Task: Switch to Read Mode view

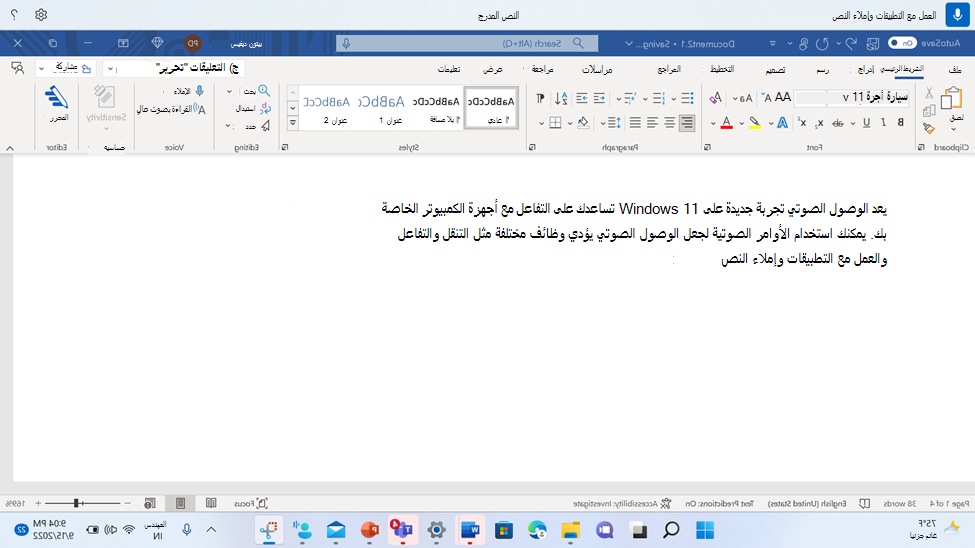Action: click(211, 503)
